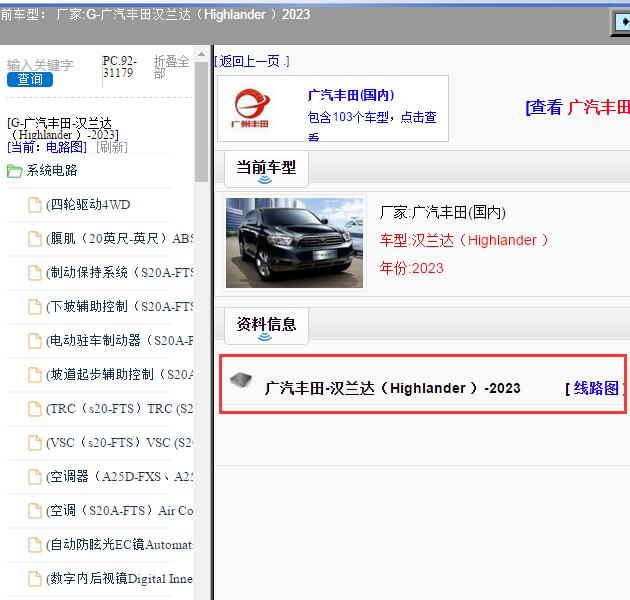Open 下坡辅助控制 (S20A-FTS) item
The height and width of the screenshot is (600, 630).
119,307
